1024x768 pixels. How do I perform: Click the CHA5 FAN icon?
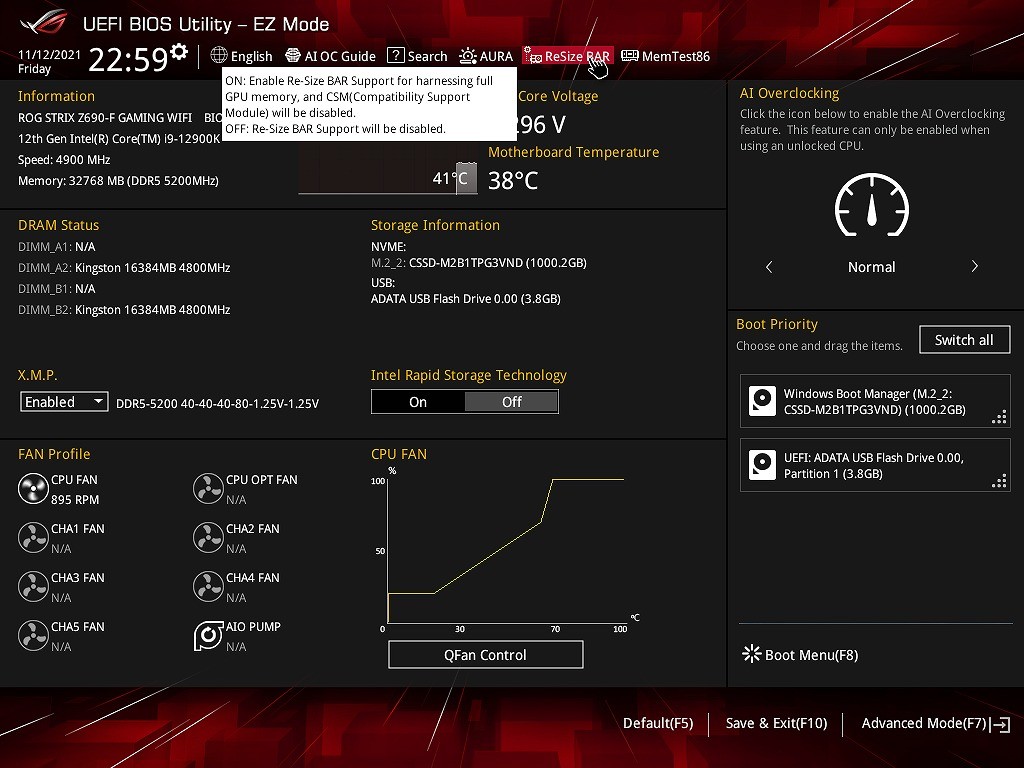pyautogui.click(x=33, y=635)
